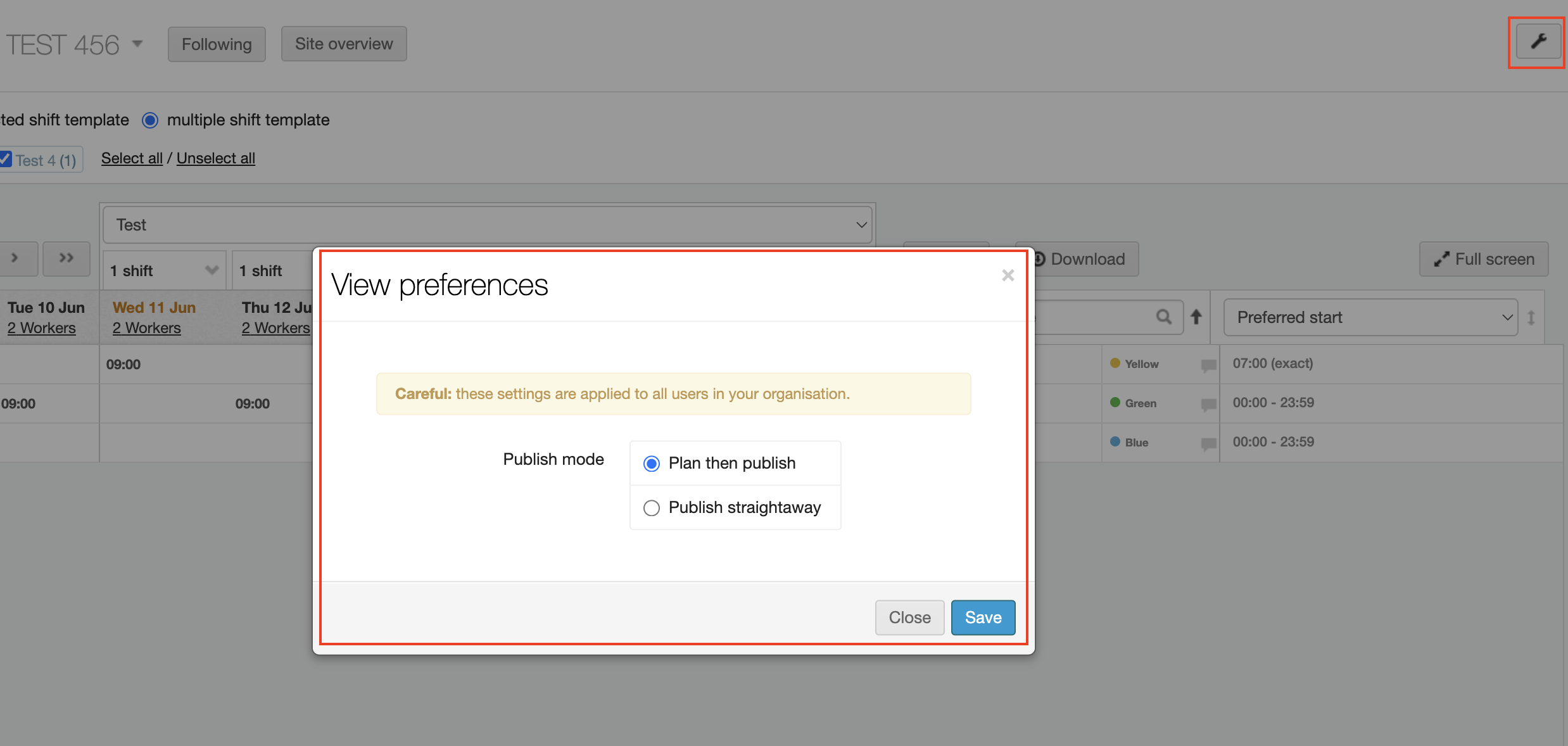Save the view preferences

(x=983, y=617)
